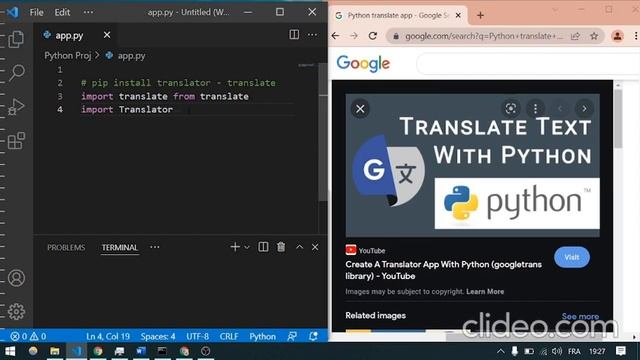Close the terminal panel

(315, 247)
